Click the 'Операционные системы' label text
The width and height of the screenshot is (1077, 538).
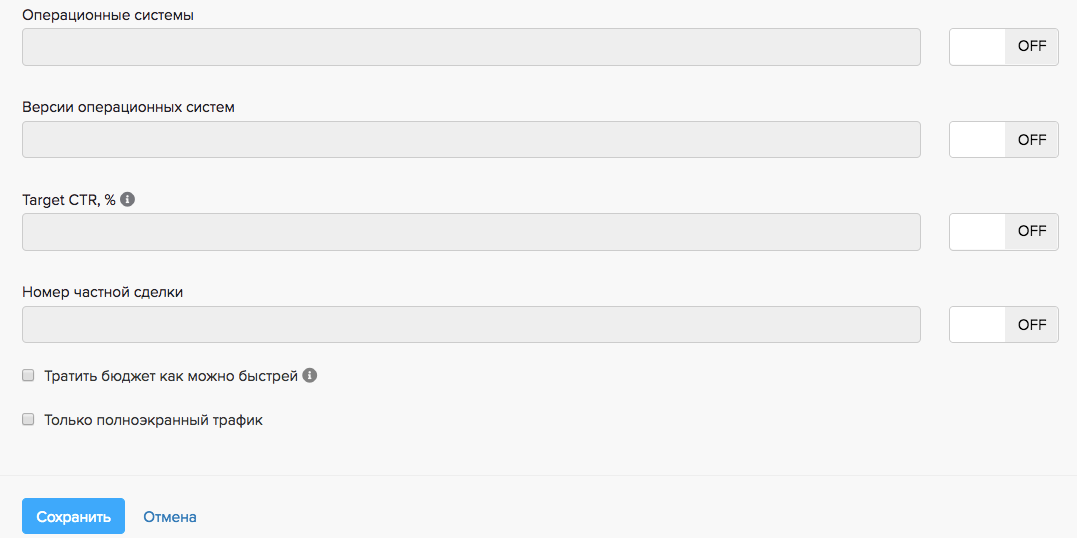pyautogui.click(x=108, y=15)
